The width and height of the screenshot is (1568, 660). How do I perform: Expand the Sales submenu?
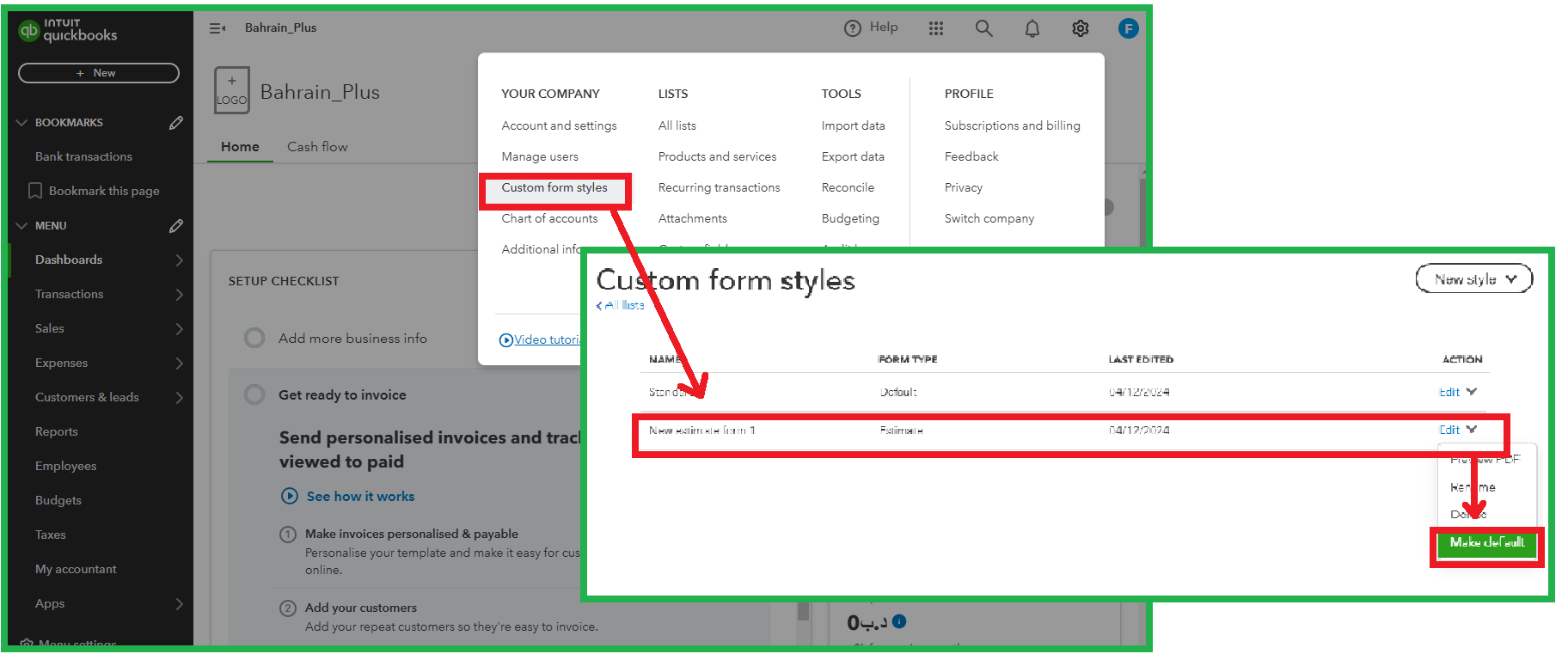pyautogui.click(x=179, y=328)
